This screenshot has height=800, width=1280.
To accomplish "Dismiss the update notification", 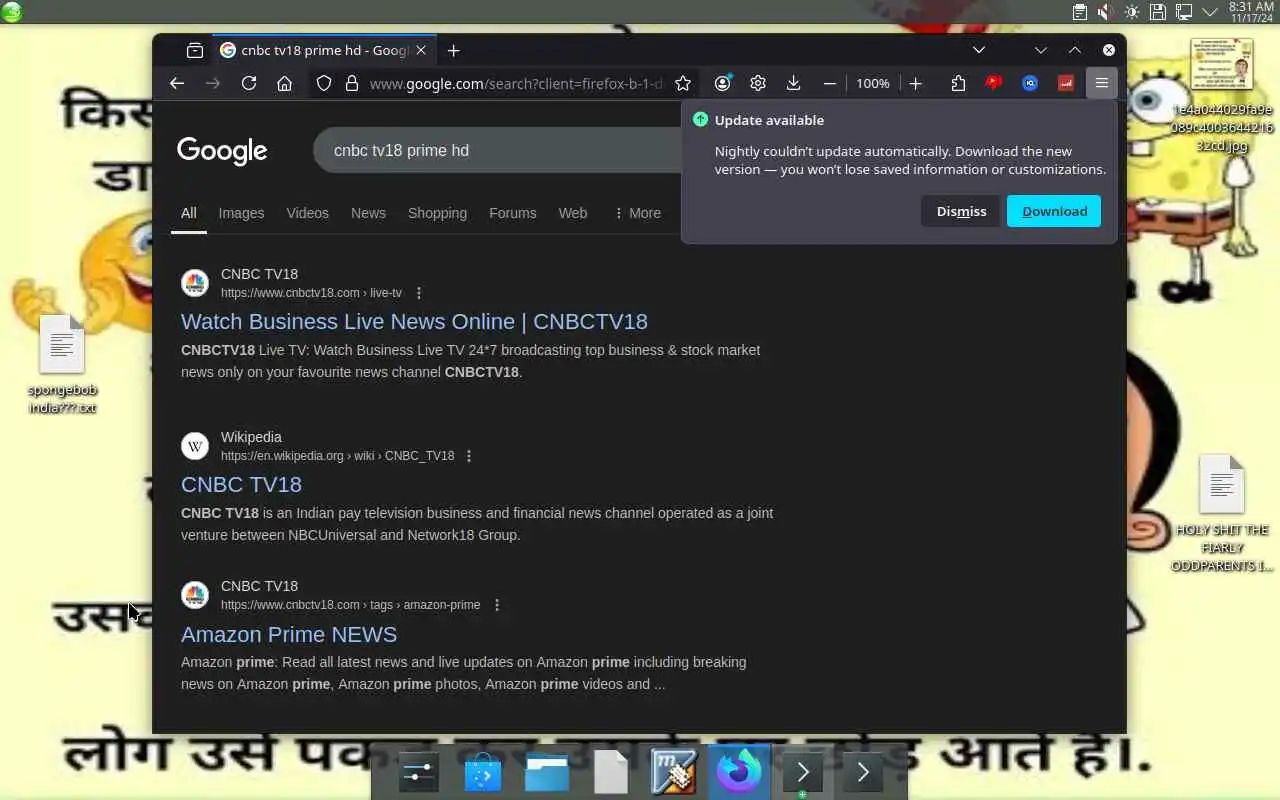I will (961, 211).
